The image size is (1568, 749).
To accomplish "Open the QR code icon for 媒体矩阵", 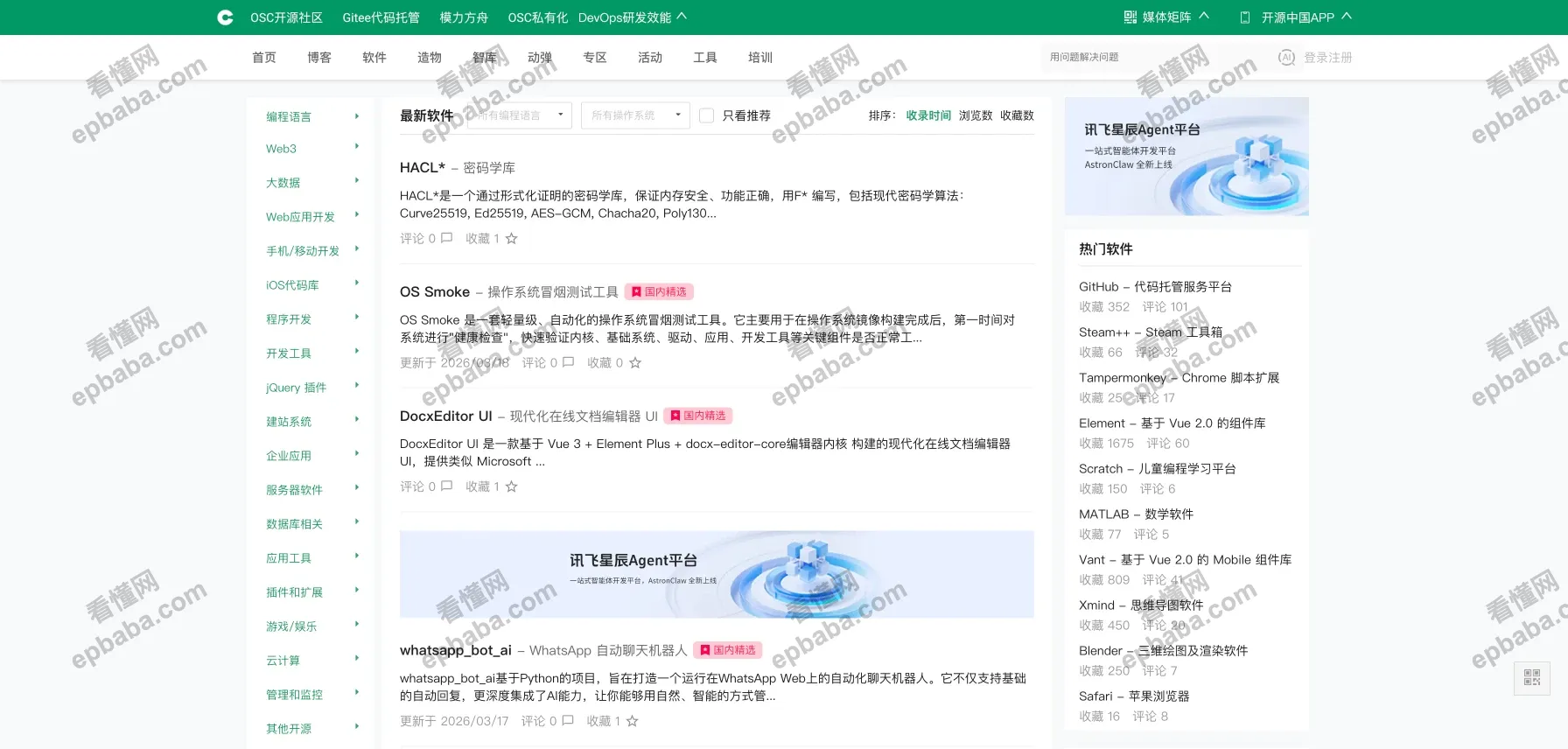I will pos(1130,17).
